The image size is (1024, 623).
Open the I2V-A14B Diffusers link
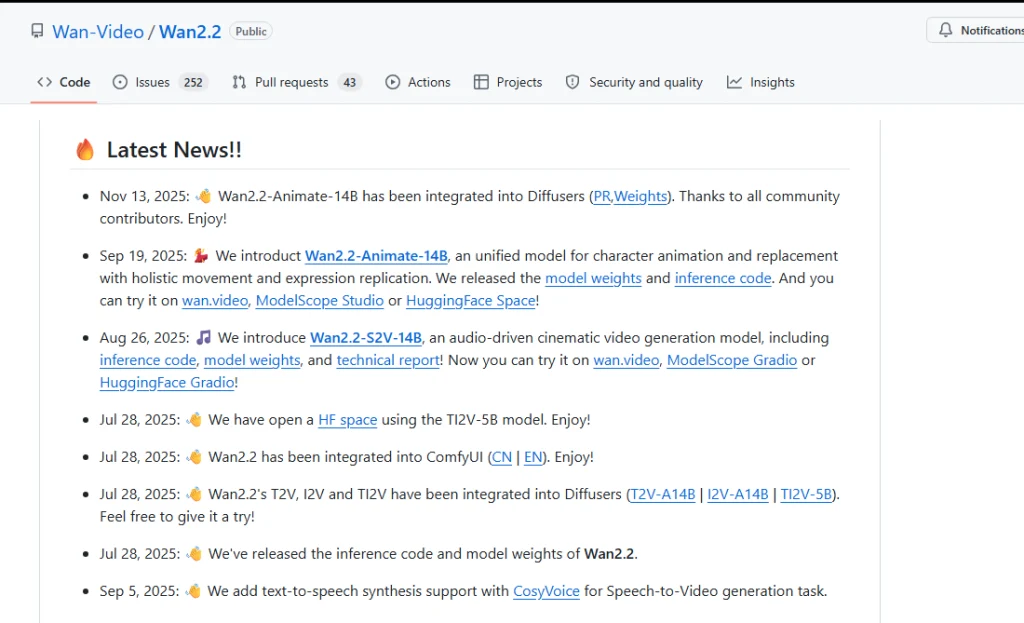(738, 494)
